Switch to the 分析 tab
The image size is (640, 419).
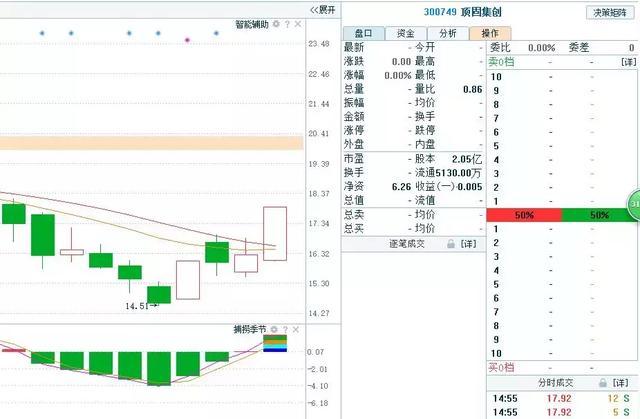coord(448,33)
